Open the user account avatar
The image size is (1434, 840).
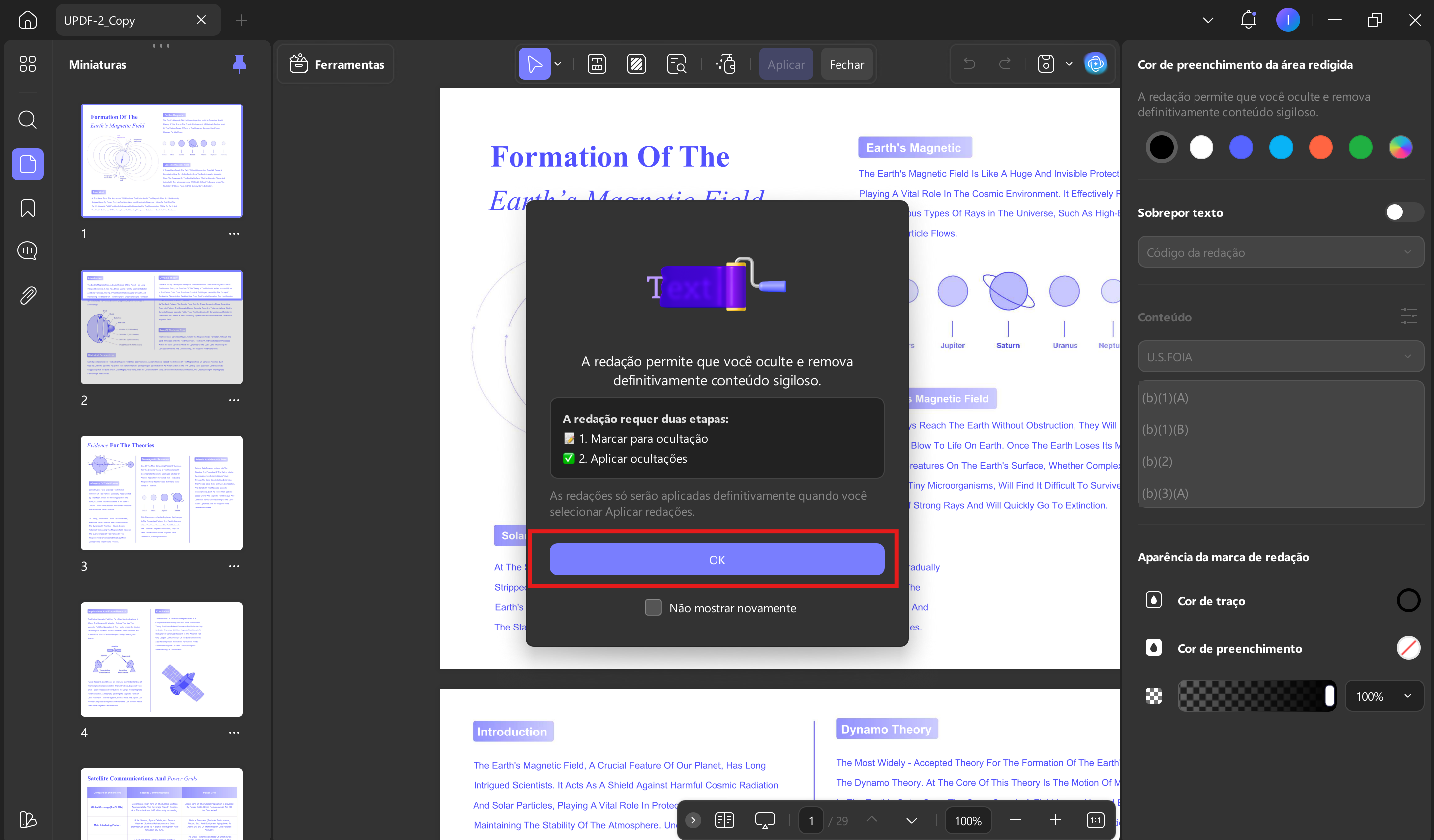pos(1288,20)
